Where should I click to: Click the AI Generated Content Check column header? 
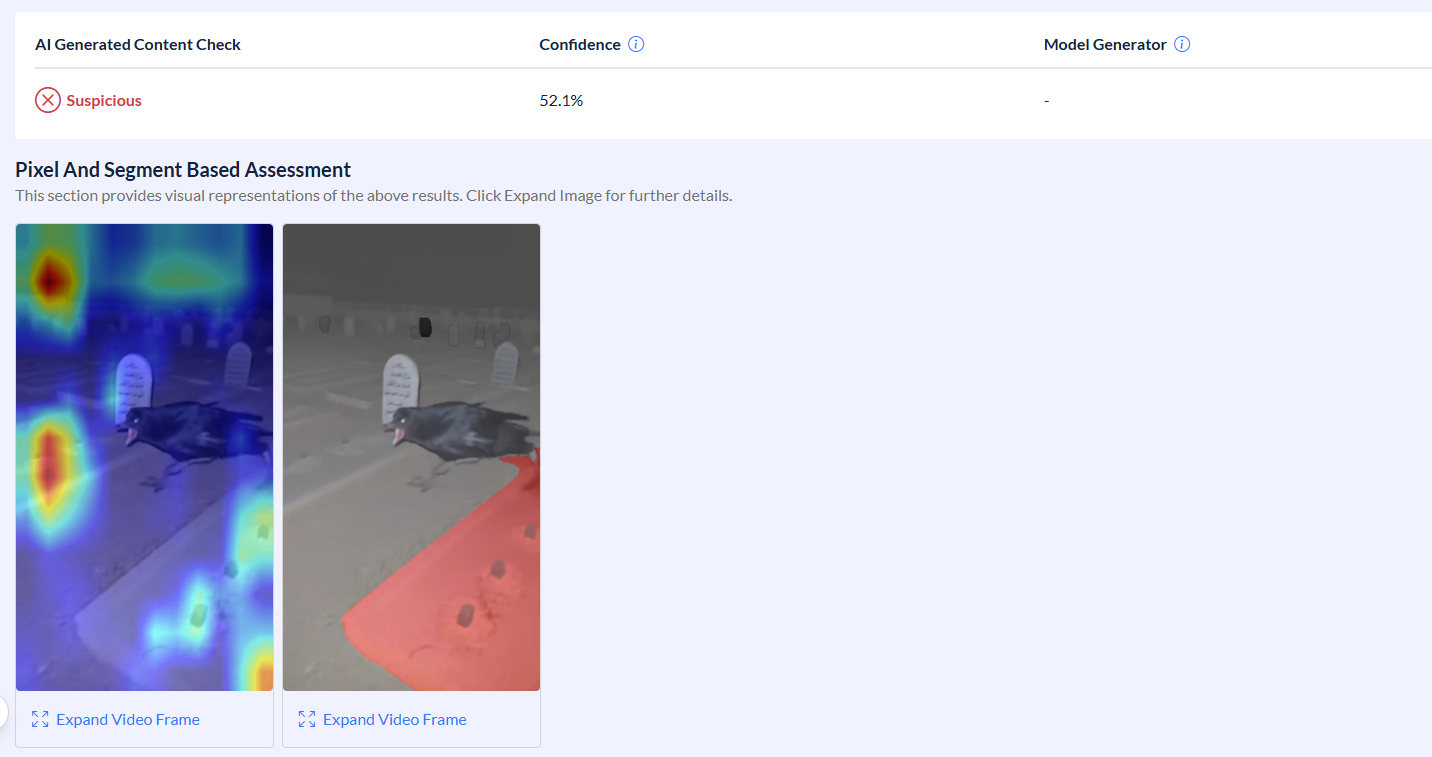pyautogui.click(x=138, y=44)
